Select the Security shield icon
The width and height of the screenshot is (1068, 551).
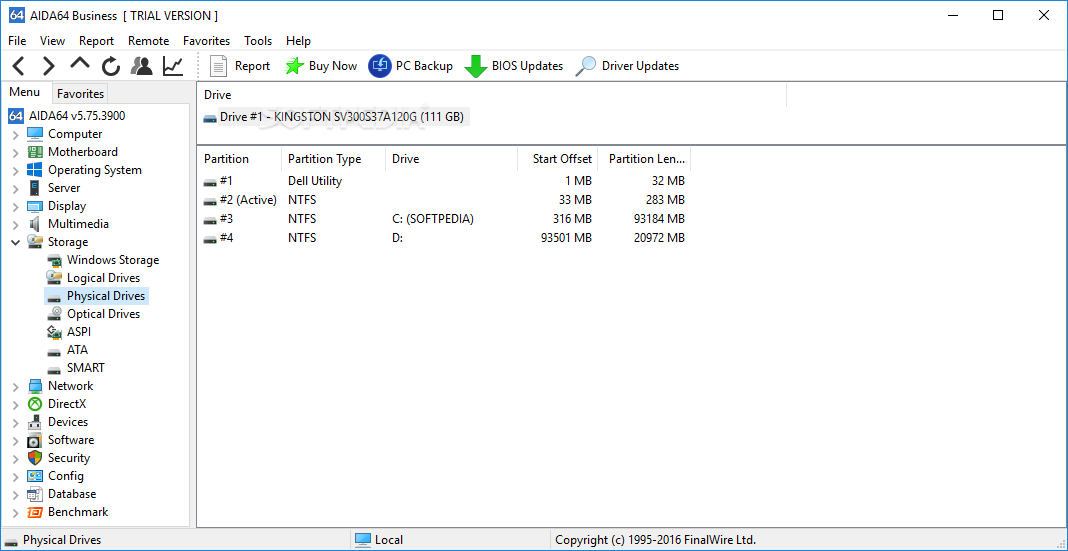tap(35, 458)
